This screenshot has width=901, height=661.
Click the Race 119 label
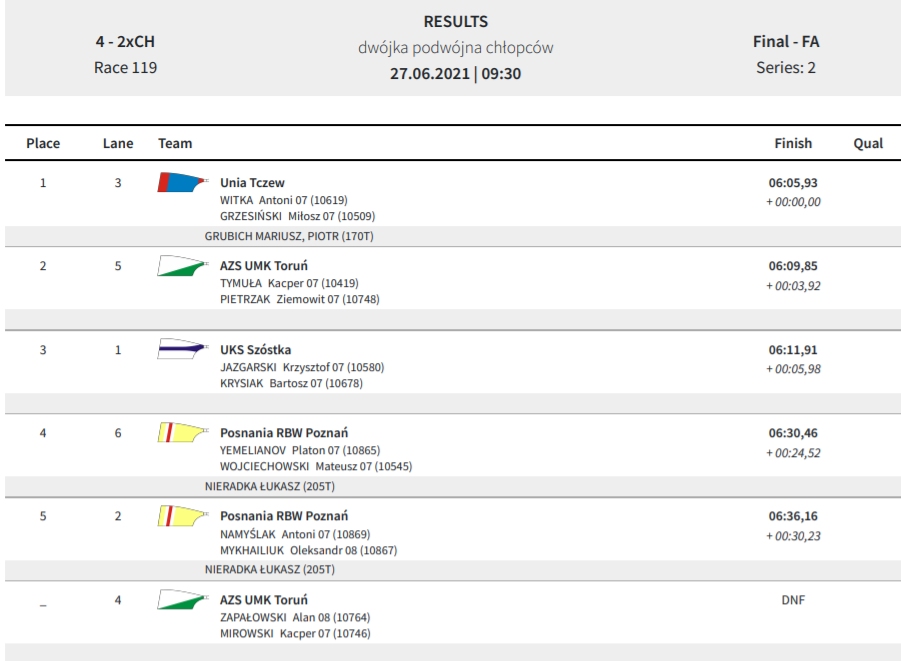click(125, 67)
